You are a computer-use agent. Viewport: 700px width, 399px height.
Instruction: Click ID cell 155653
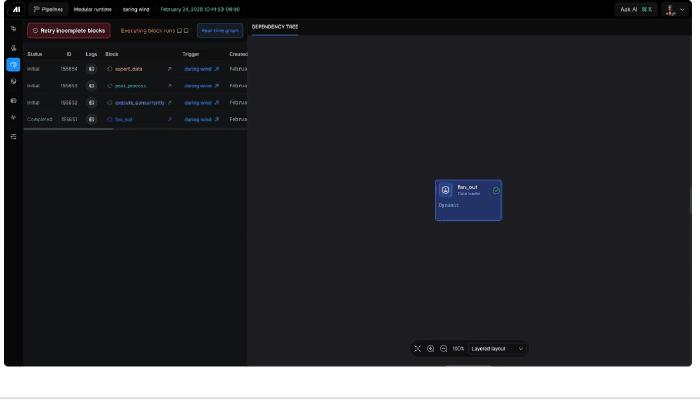tap(69, 86)
